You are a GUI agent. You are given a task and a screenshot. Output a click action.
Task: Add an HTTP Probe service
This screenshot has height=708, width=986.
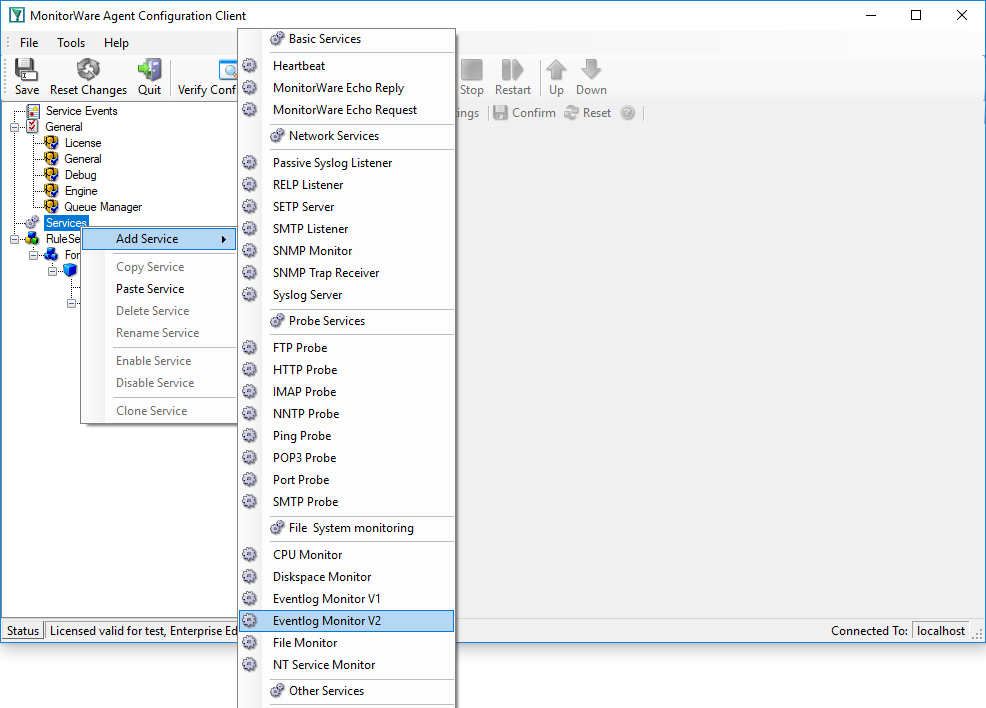click(x=346, y=369)
